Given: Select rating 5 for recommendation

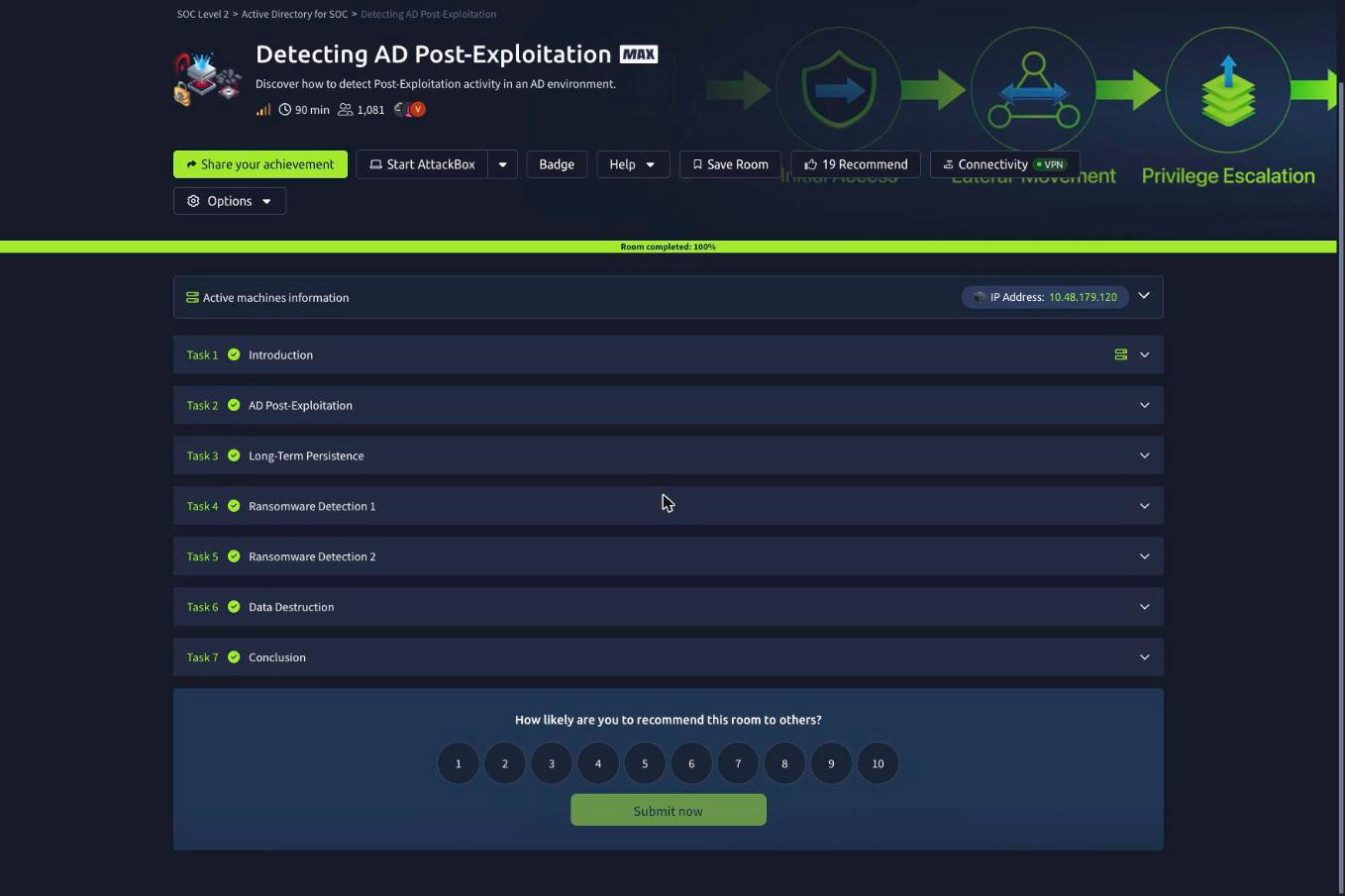Looking at the screenshot, I should pos(645,763).
